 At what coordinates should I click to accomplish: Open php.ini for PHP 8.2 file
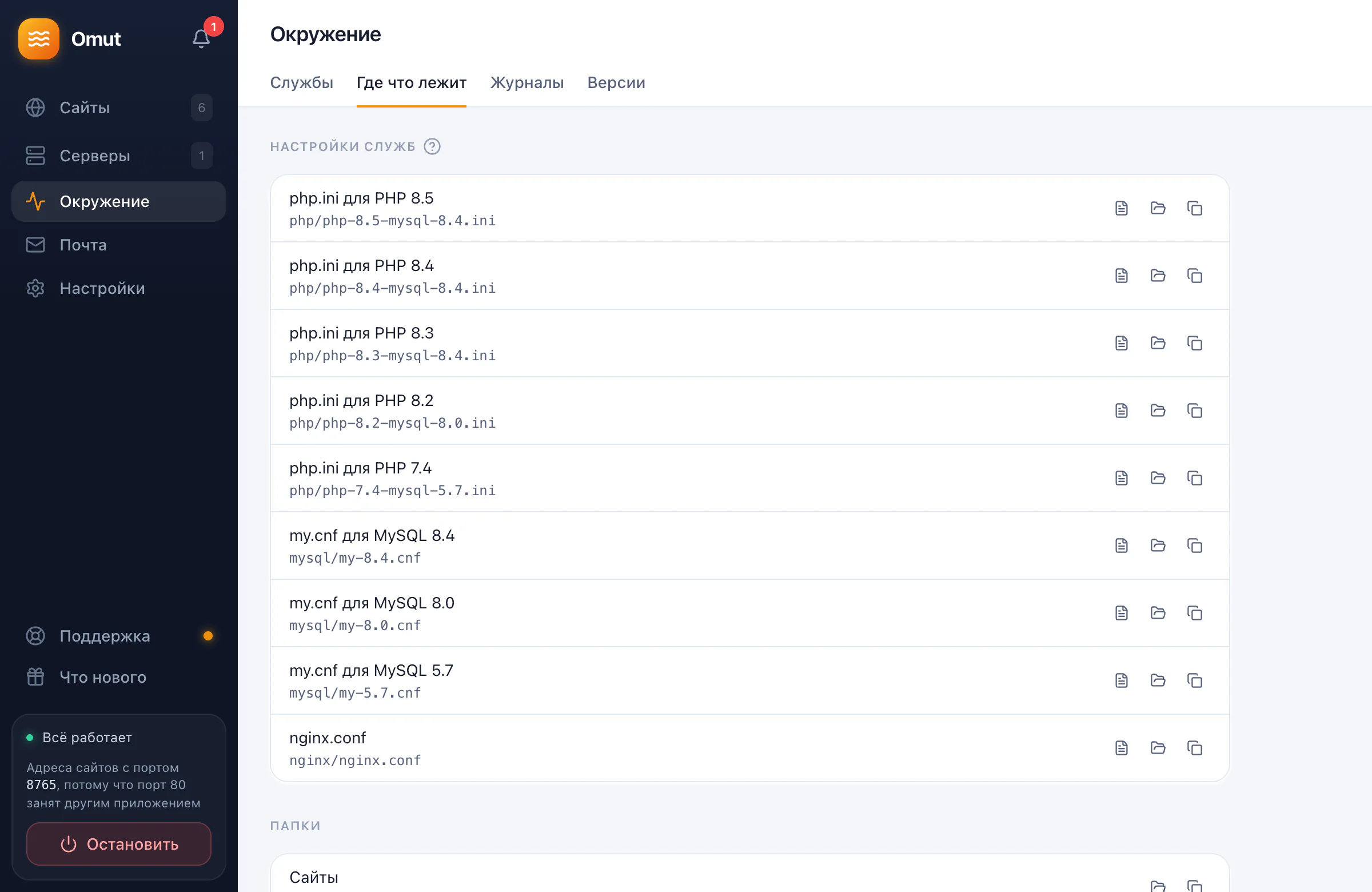coord(1121,411)
